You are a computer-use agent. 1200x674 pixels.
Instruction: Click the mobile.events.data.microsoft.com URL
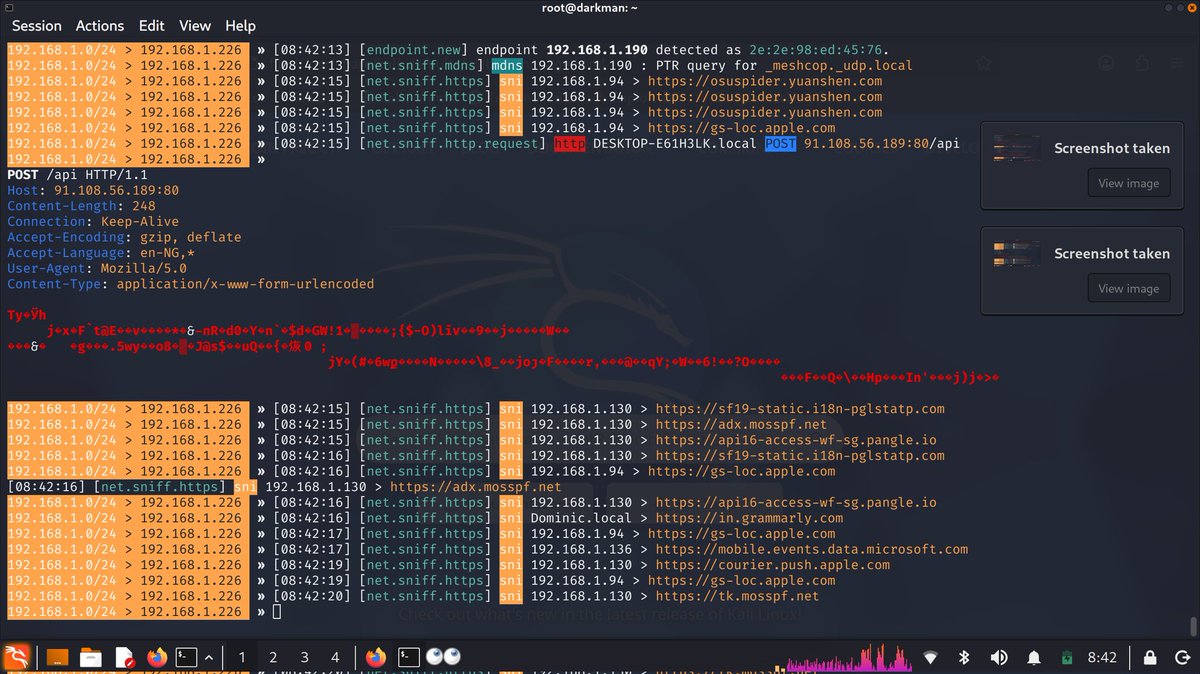pos(812,549)
